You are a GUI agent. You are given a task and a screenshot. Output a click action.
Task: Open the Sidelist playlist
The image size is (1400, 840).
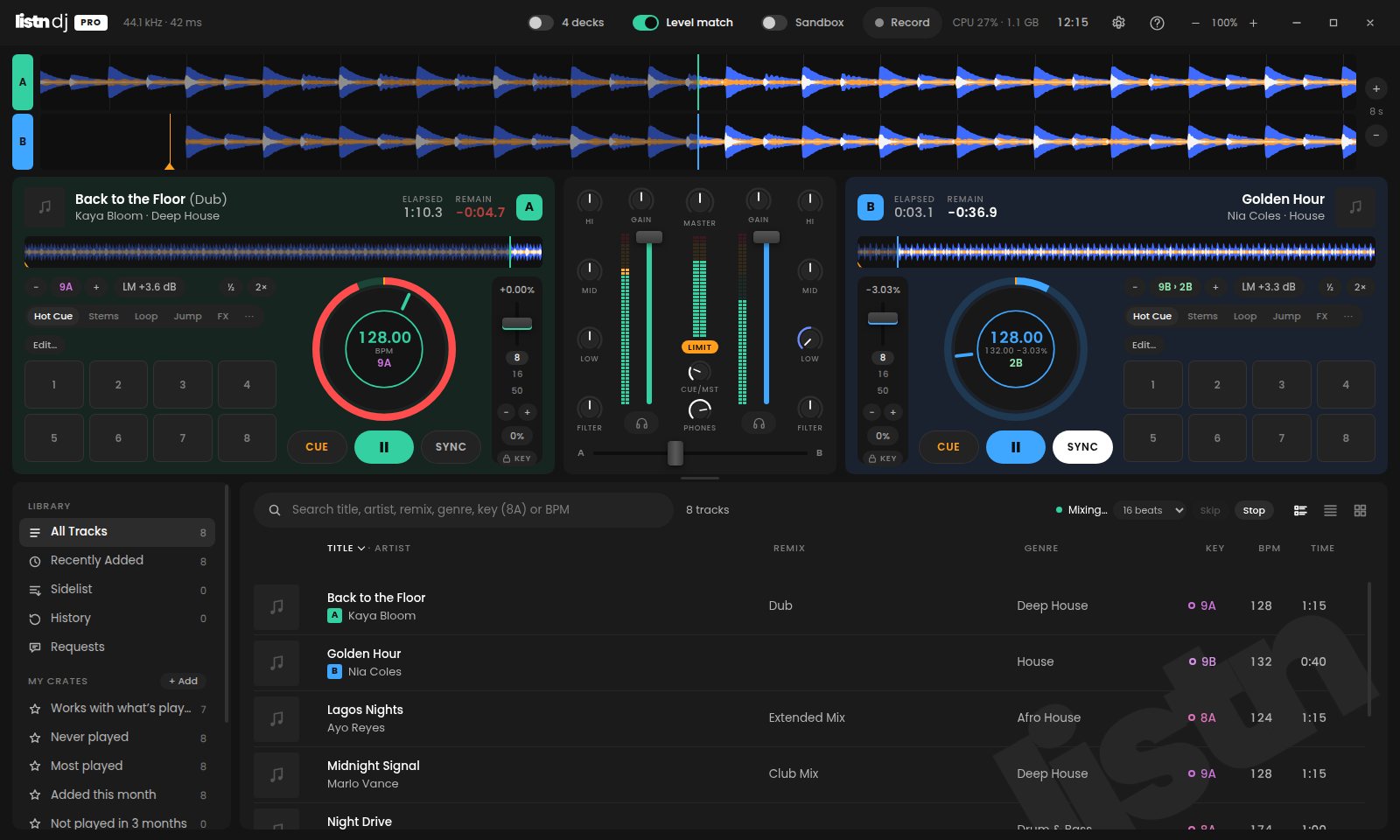coord(117,589)
